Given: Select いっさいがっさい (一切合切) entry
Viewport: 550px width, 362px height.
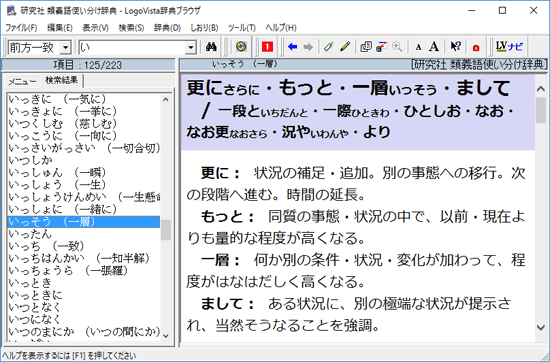Looking at the screenshot, I should tap(84, 148).
